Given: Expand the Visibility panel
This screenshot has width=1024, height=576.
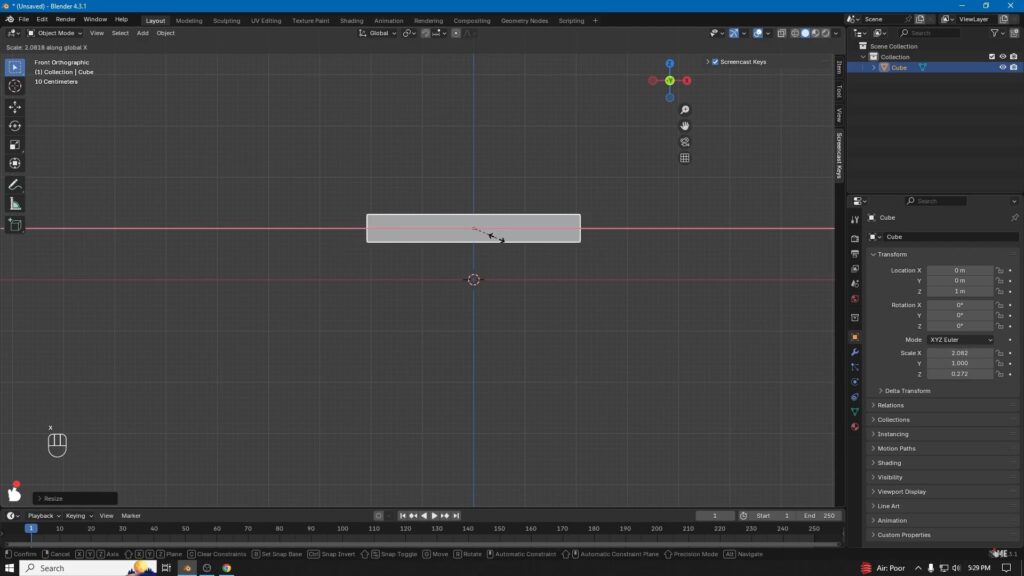Looking at the screenshot, I should pos(889,477).
